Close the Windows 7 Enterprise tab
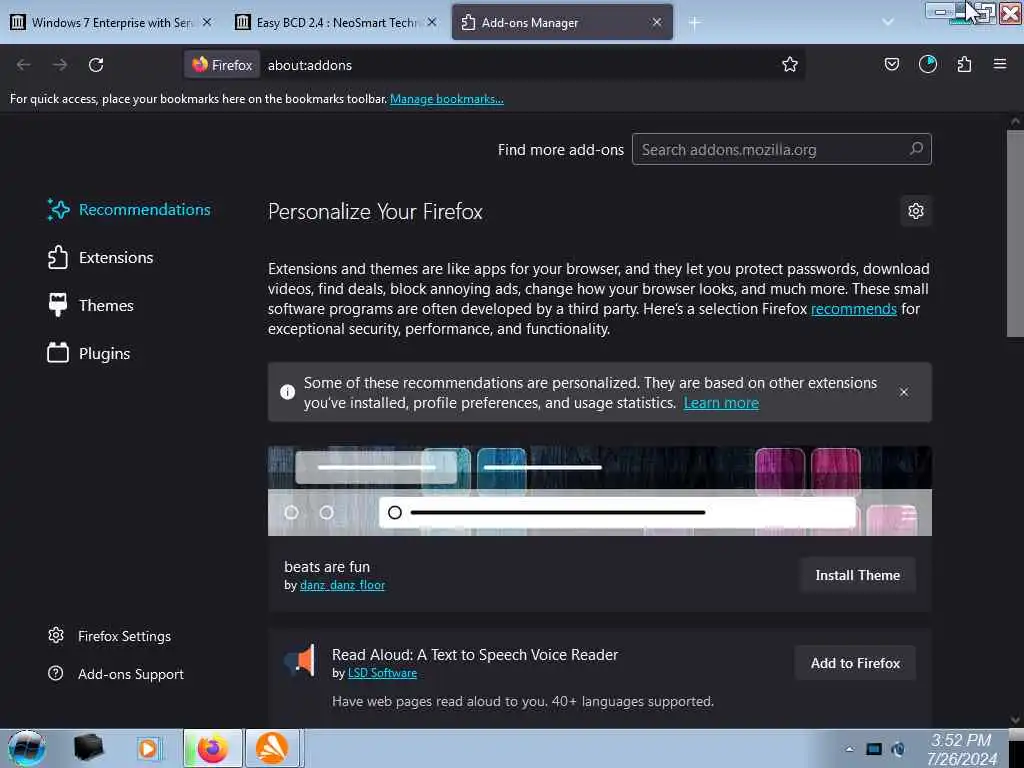Image resolution: width=1024 pixels, height=768 pixels. 207,22
